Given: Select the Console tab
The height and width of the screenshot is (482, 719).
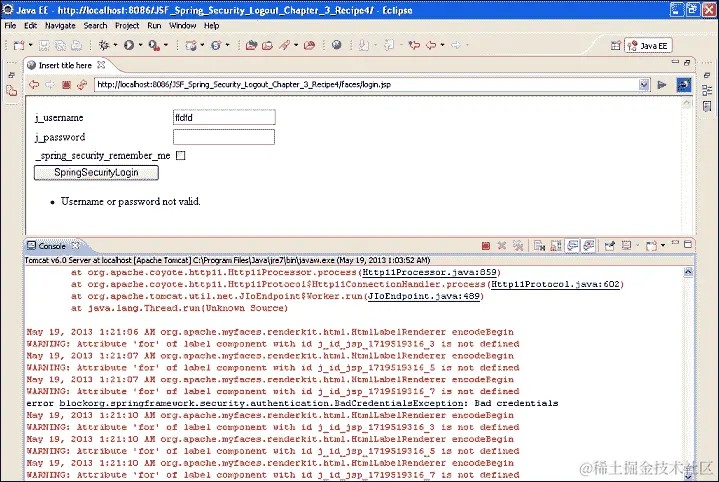Looking at the screenshot, I should (52, 246).
